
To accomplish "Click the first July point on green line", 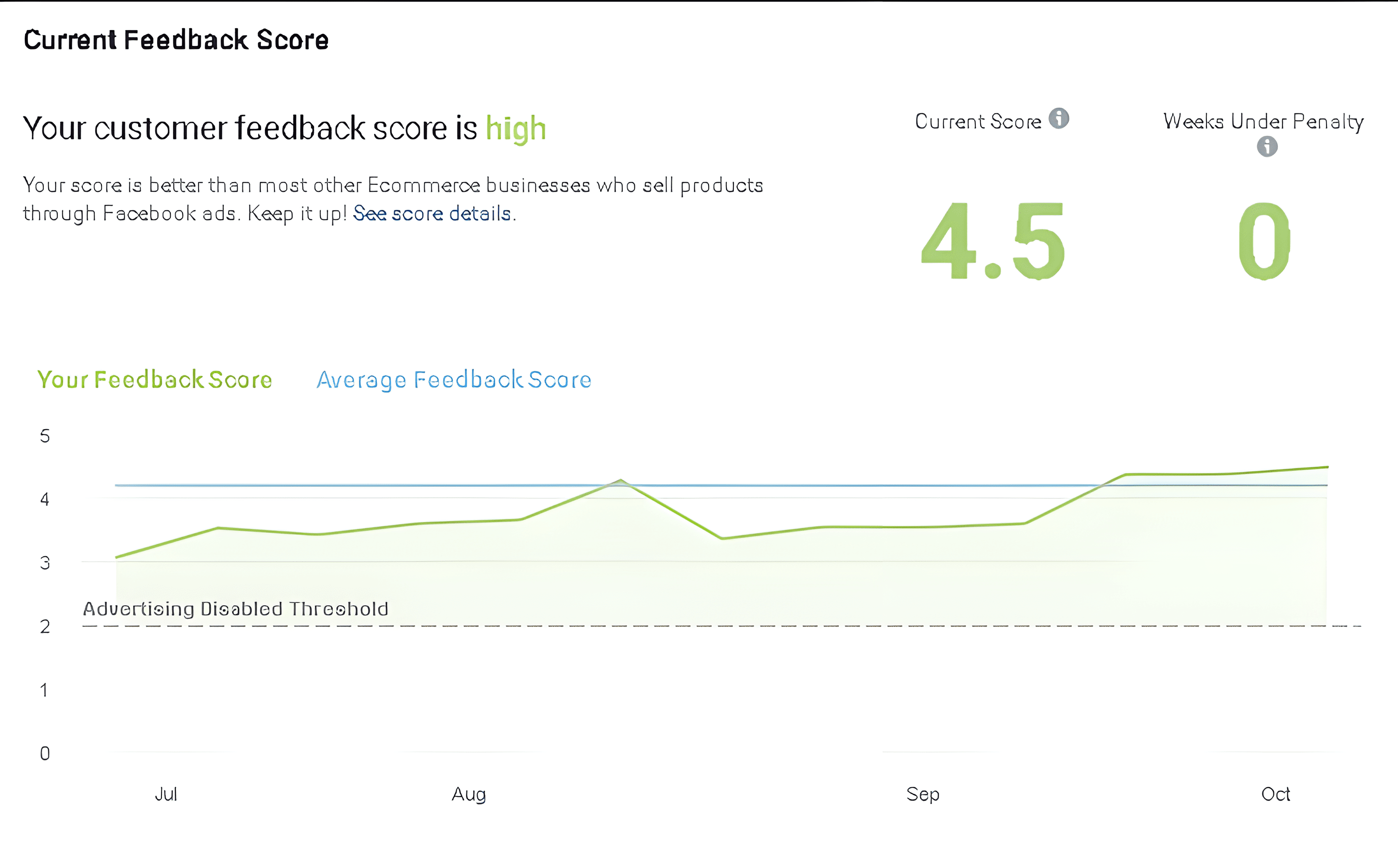I will 116,557.
